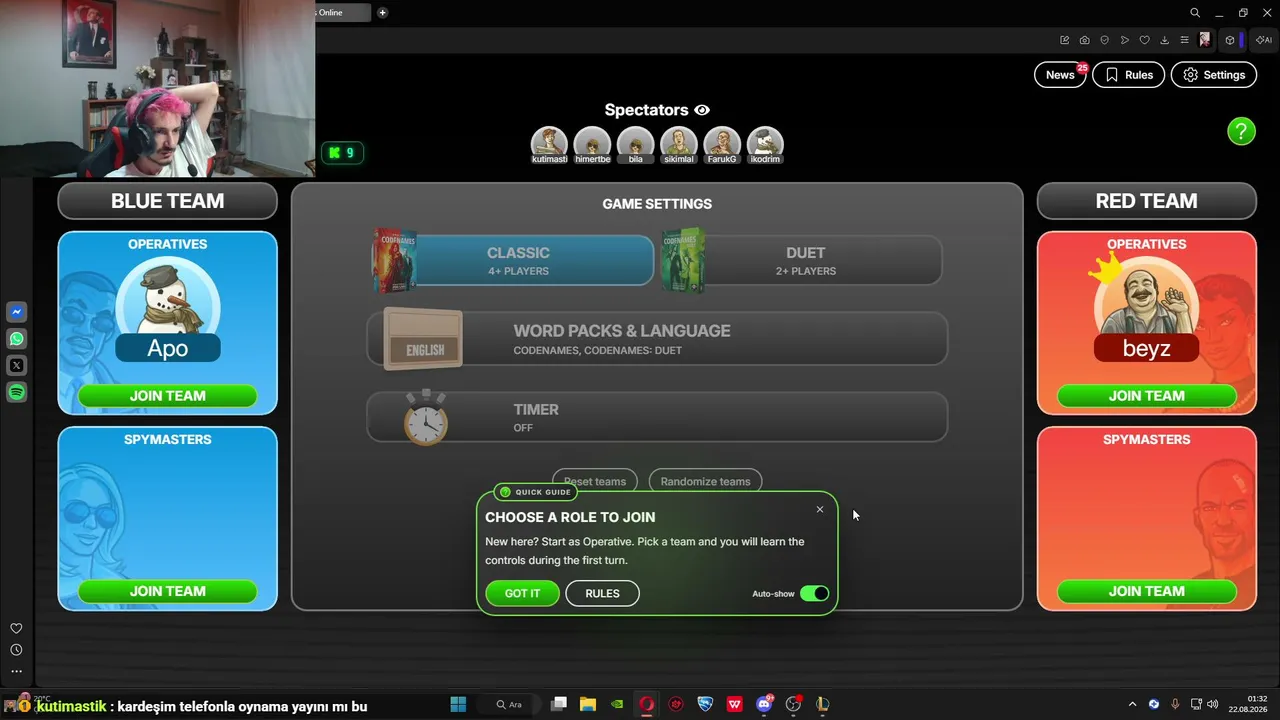Open browser downloads icon
1280x720 pixels.
1165,40
